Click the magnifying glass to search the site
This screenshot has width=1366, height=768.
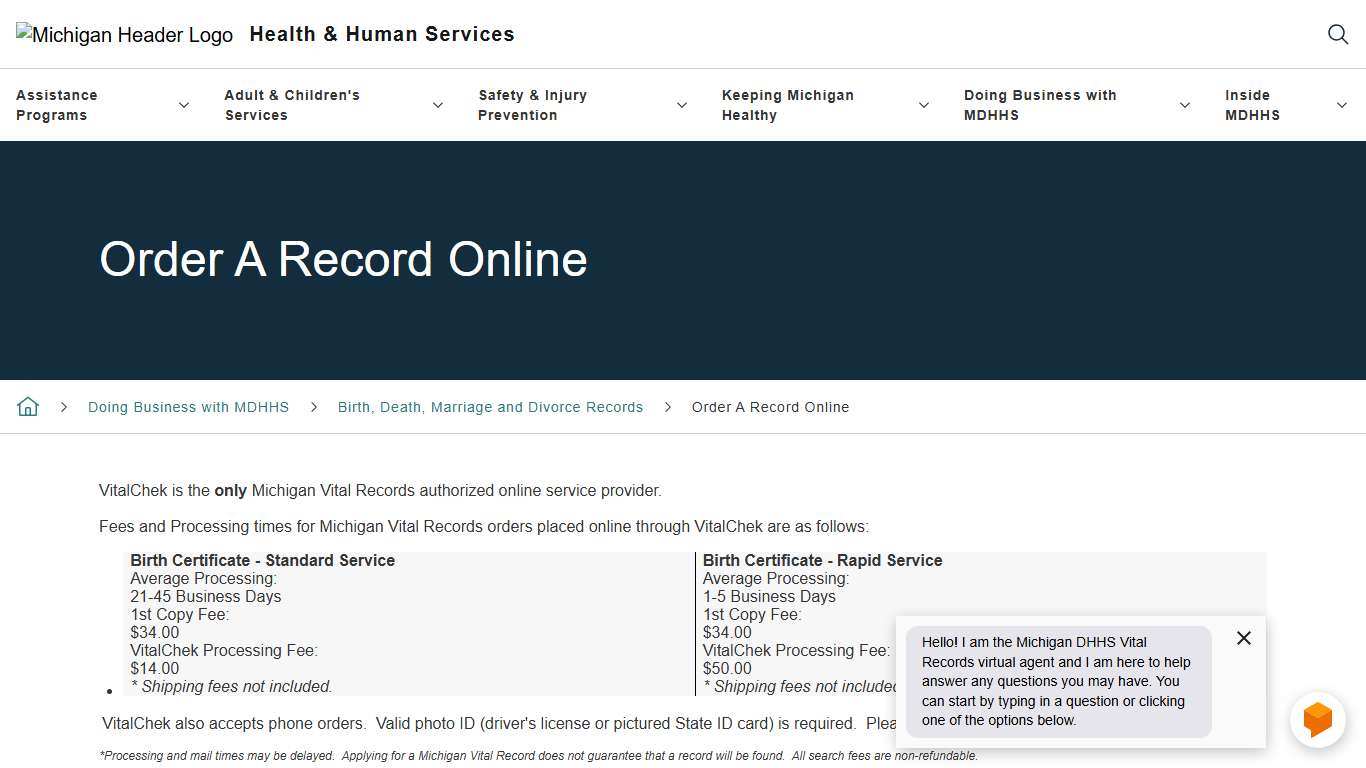tap(1337, 34)
